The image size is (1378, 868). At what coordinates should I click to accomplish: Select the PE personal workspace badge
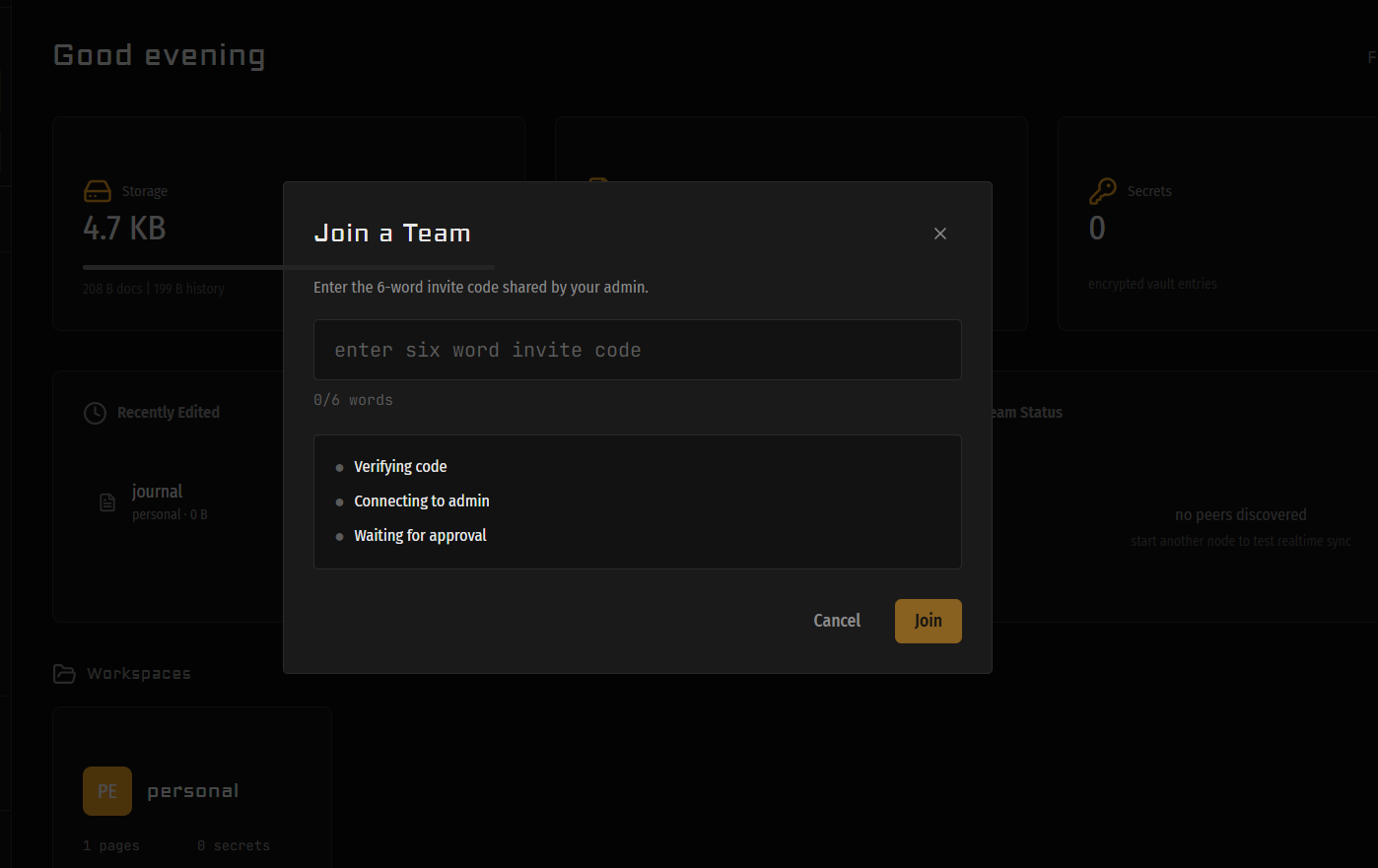click(x=106, y=790)
